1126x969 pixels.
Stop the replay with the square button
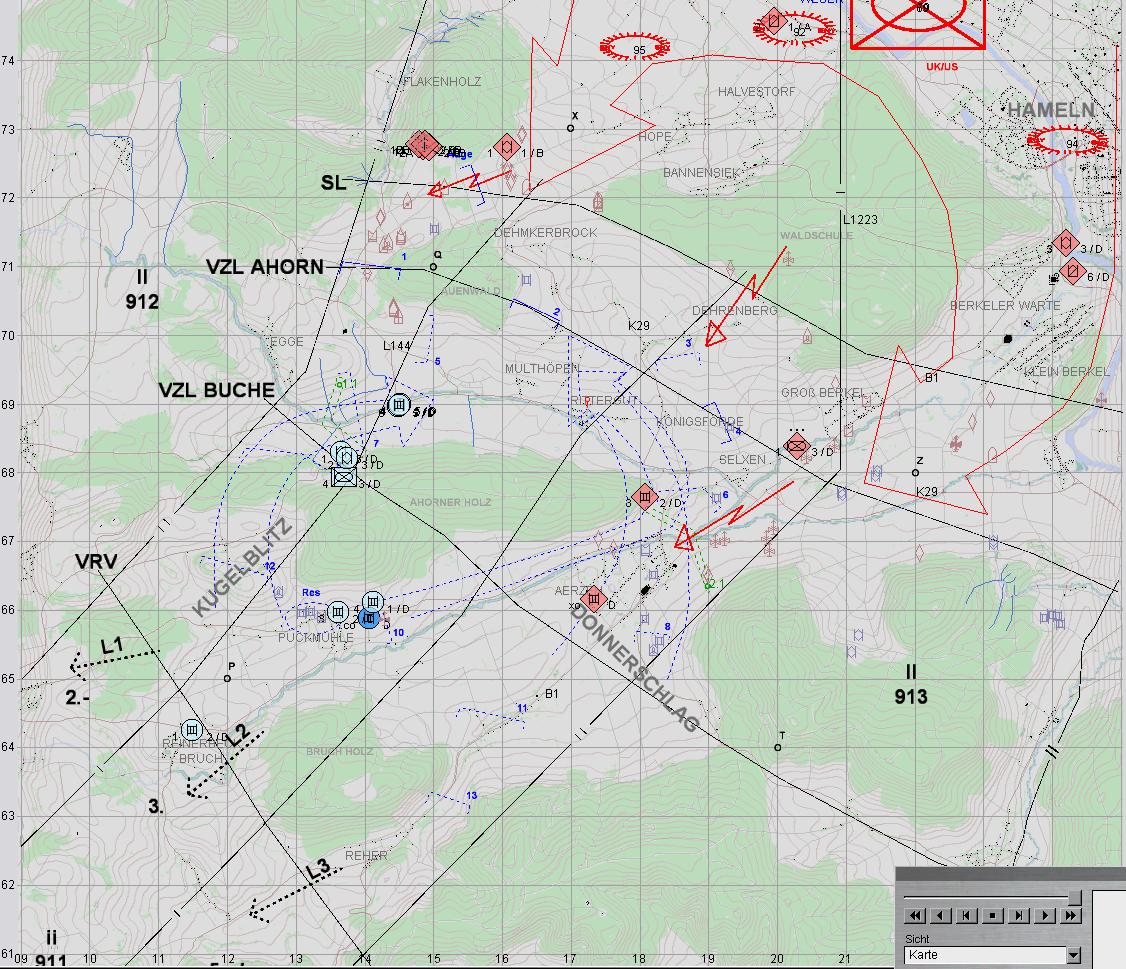(992, 915)
